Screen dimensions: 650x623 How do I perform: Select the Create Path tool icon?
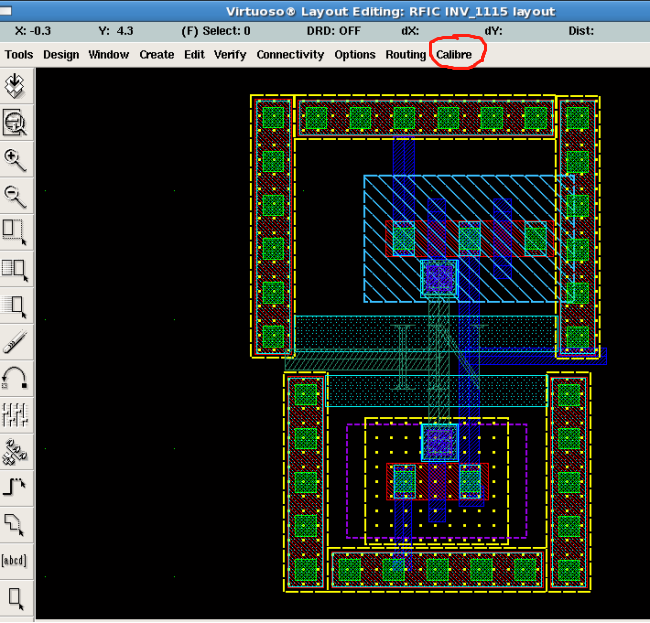click(x=15, y=488)
